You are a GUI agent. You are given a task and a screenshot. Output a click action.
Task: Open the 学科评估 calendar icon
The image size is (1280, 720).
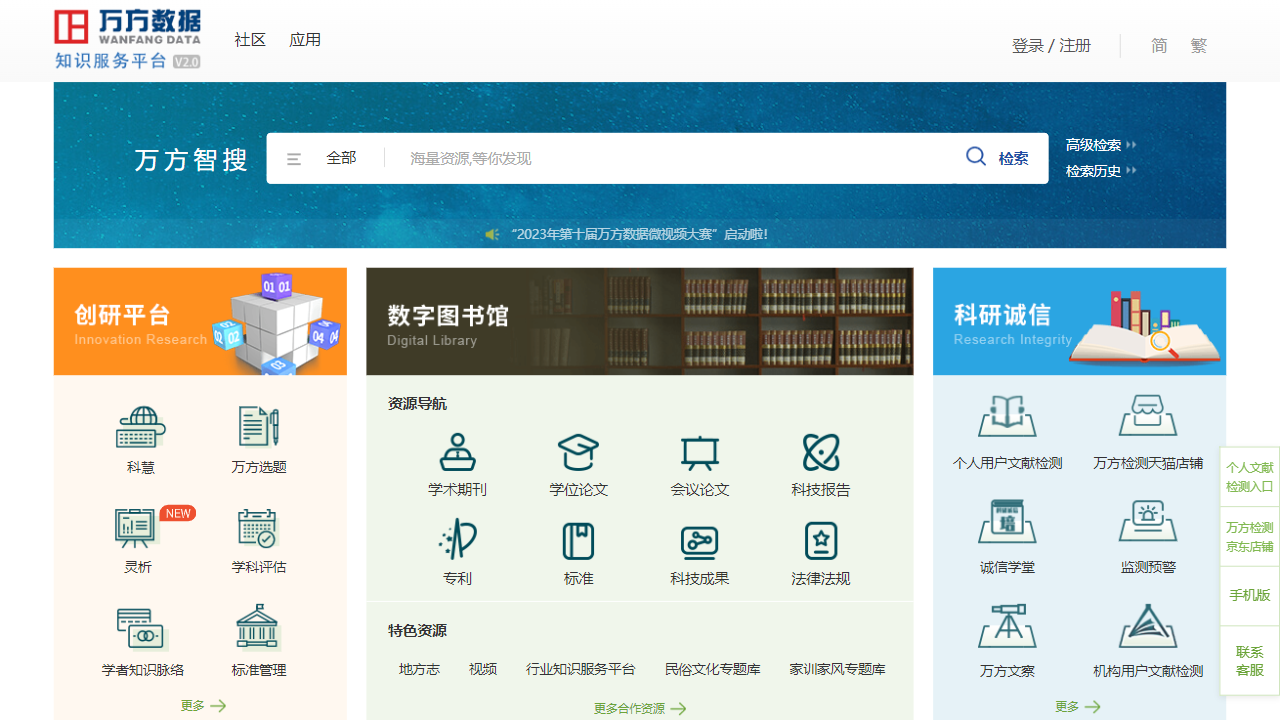tap(258, 529)
